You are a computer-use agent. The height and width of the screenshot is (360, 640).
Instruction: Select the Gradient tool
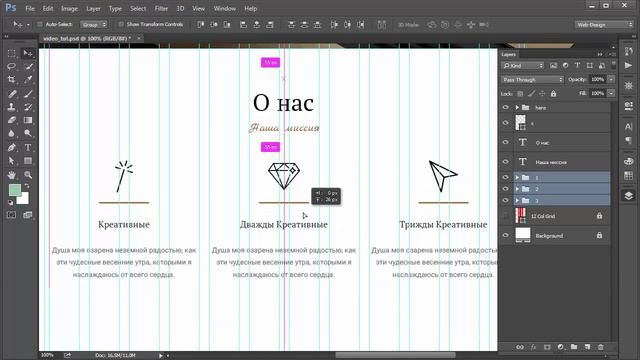click(28, 120)
